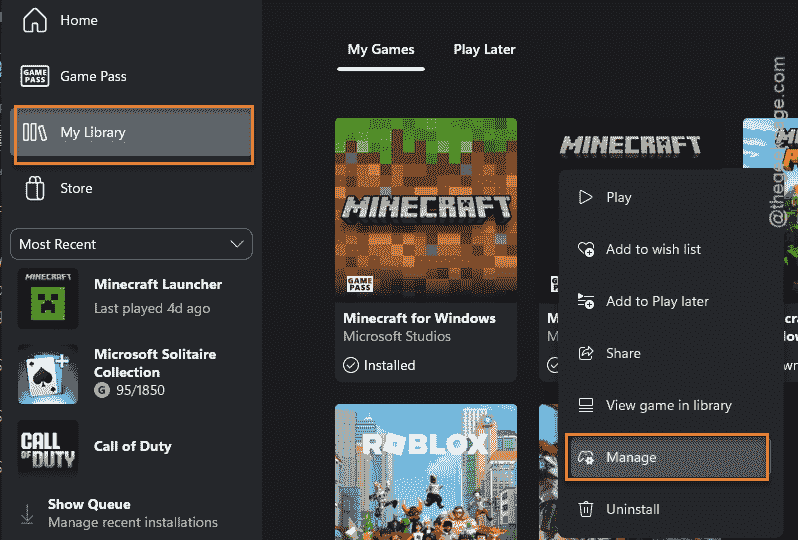Click the Installed status text on Minecraft for Windows
The image size is (798, 540).
point(389,365)
